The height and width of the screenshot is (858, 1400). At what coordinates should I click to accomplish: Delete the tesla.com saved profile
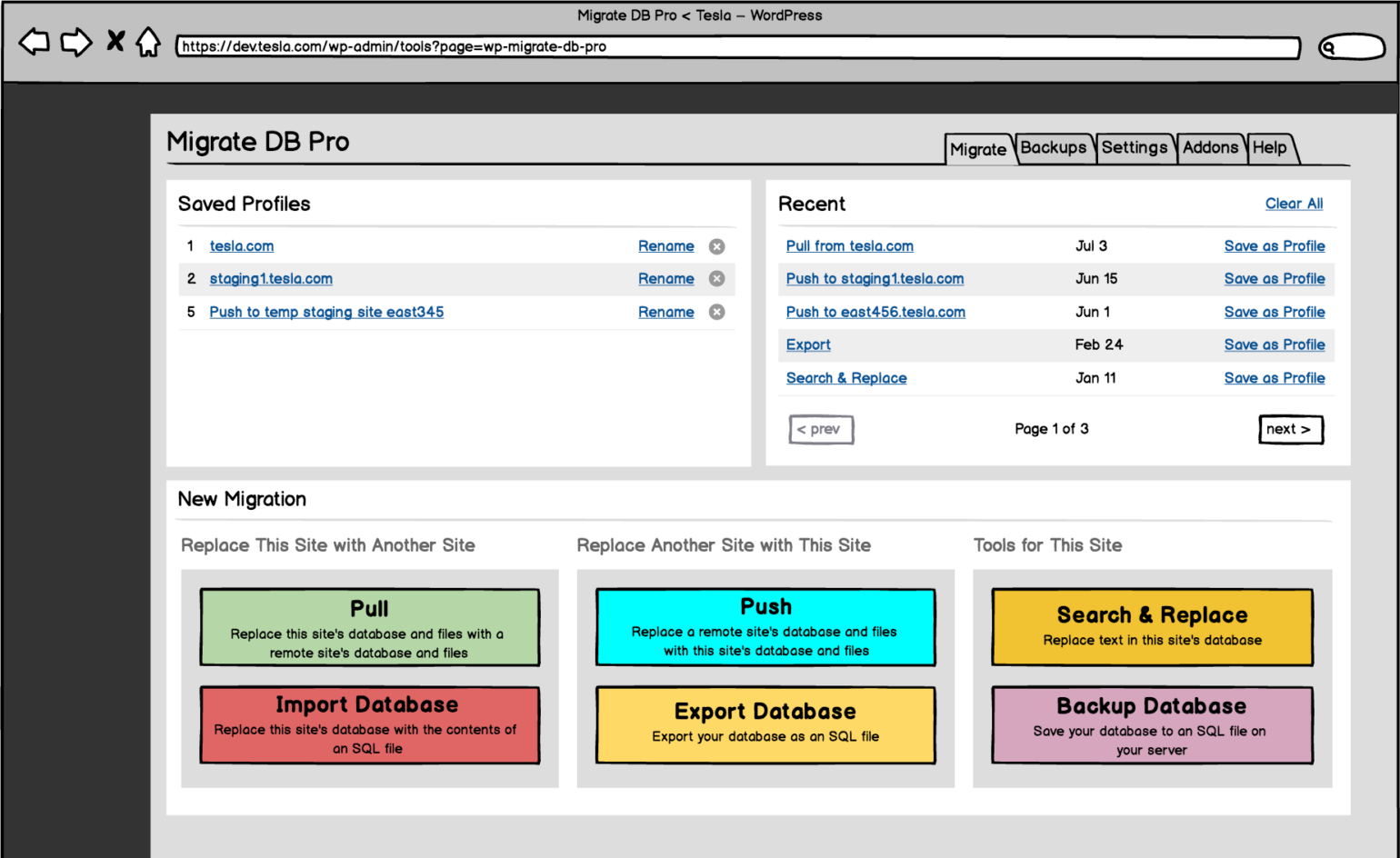point(716,246)
